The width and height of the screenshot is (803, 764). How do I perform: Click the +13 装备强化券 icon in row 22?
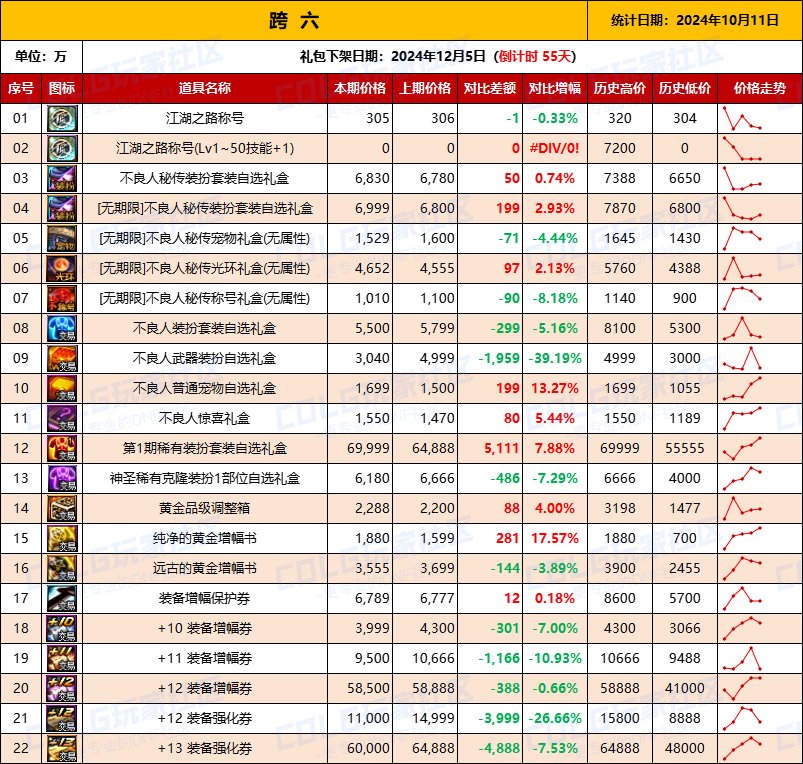[62, 748]
